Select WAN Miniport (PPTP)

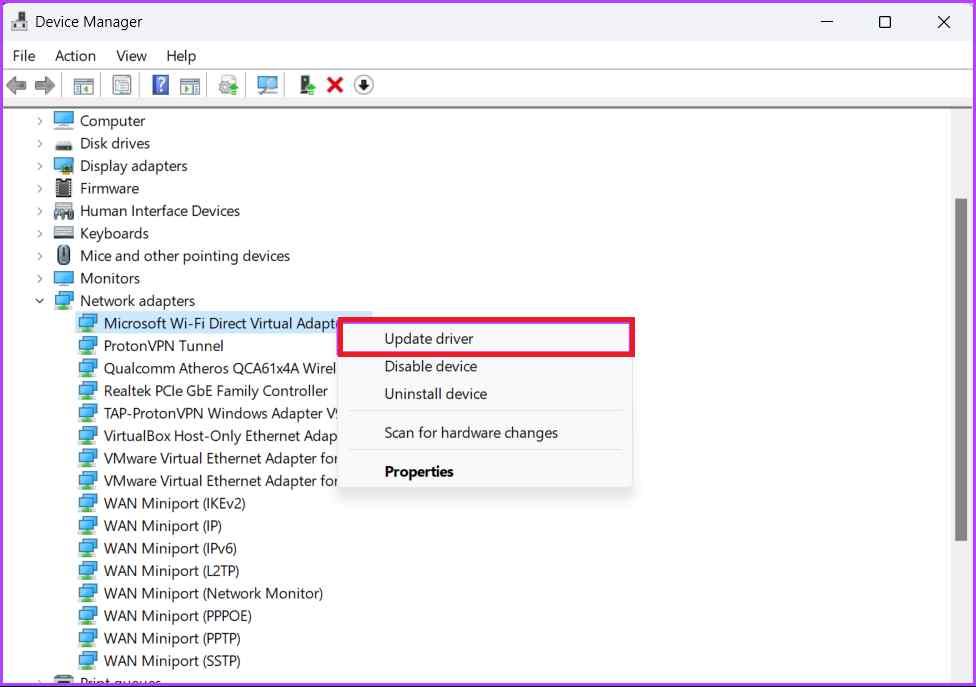point(172,638)
